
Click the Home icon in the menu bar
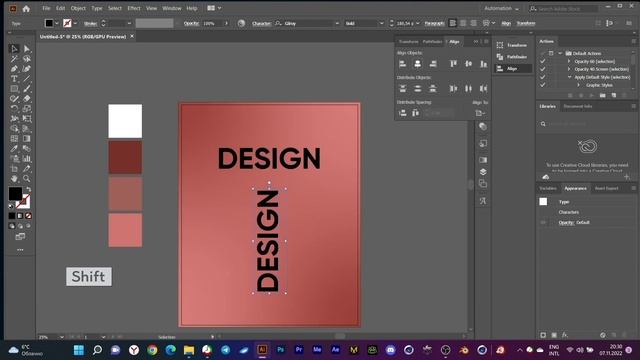pos(26,8)
